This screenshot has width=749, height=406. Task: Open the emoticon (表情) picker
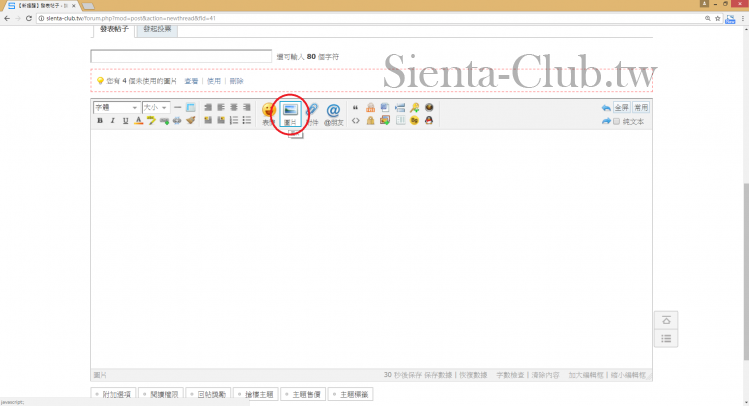pyautogui.click(x=269, y=111)
